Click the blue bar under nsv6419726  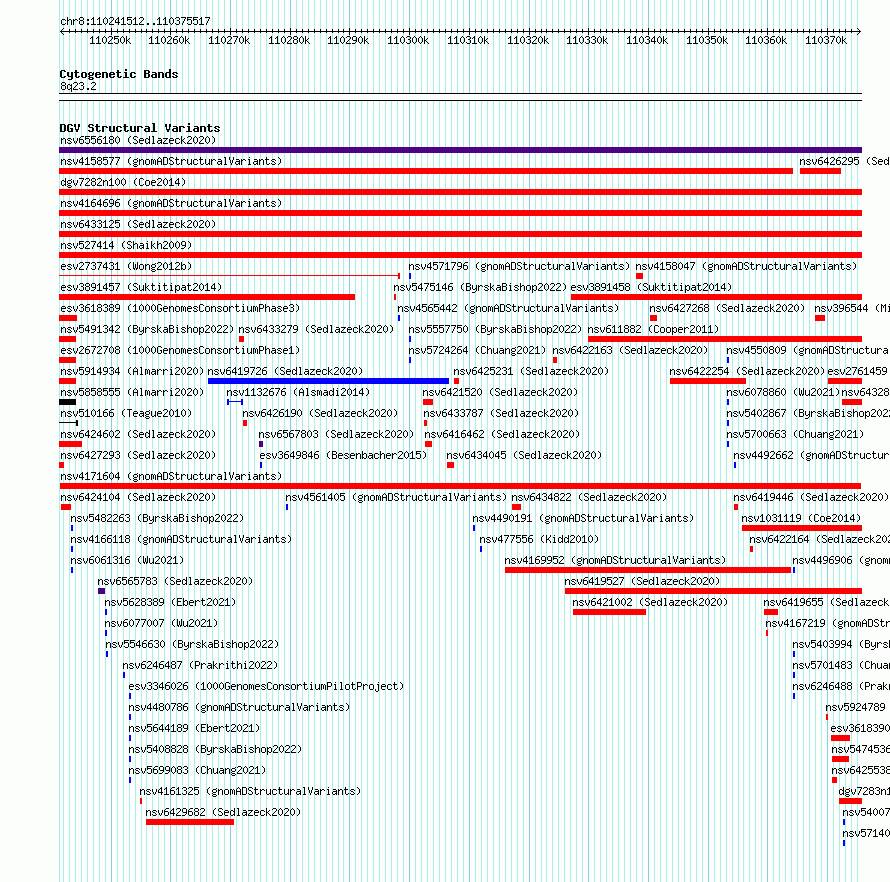[329, 381]
